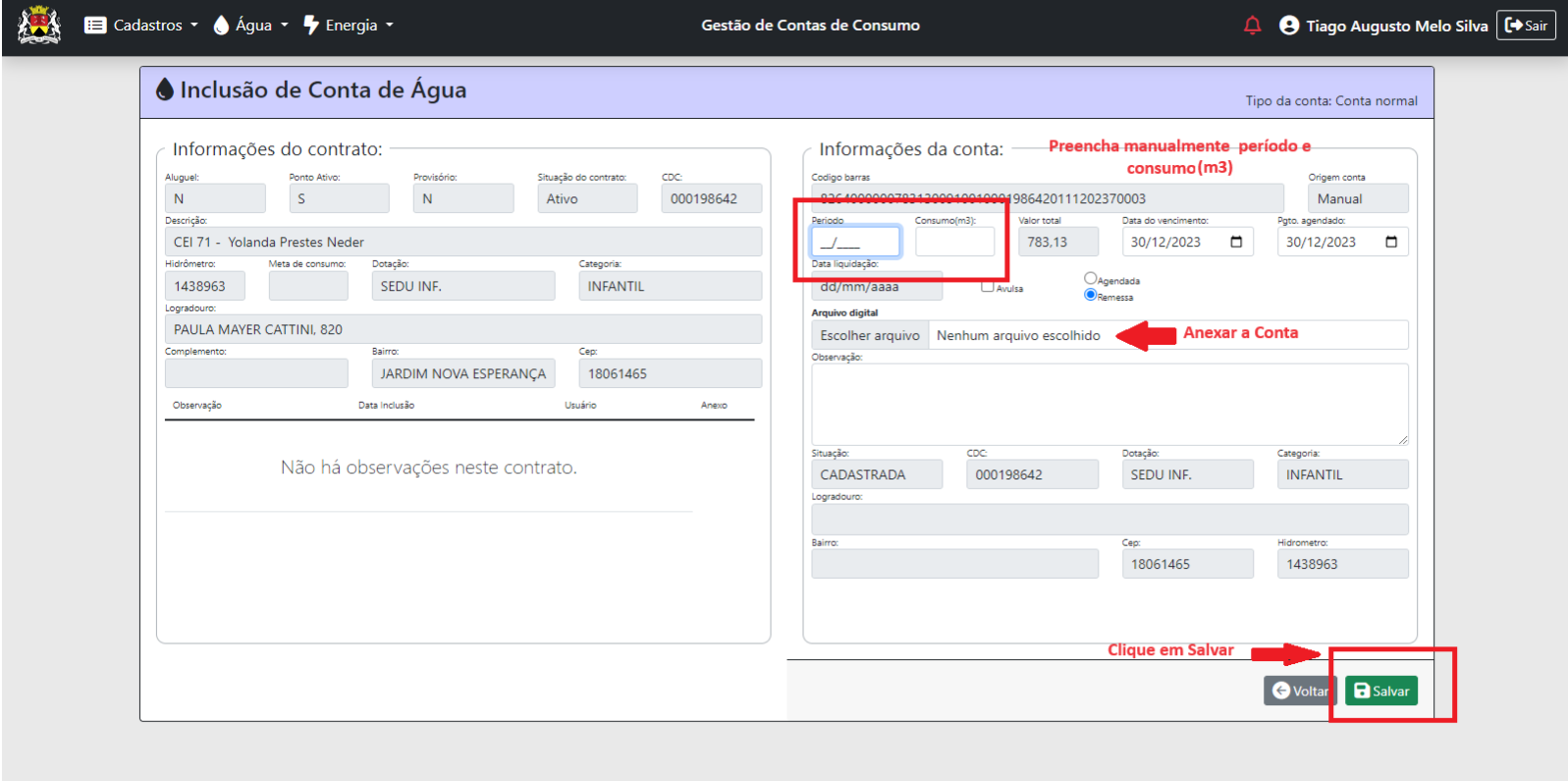Image resolution: width=1568 pixels, height=781 pixels.
Task: Click the Meta de consumo field
Action: (308, 286)
